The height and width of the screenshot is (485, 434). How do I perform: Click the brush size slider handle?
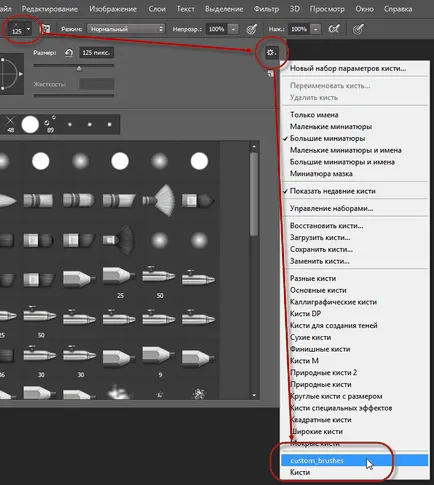[79, 69]
